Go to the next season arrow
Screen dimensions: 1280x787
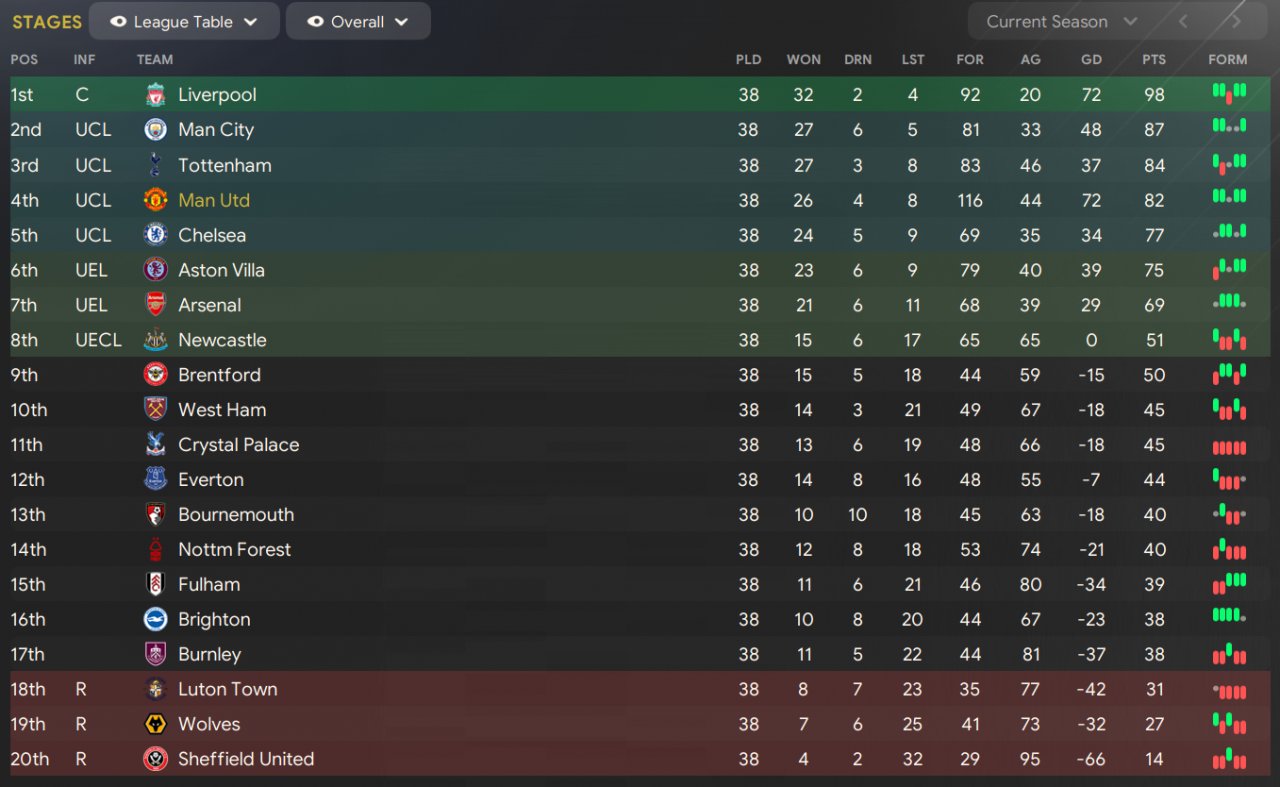point(1236,21)
